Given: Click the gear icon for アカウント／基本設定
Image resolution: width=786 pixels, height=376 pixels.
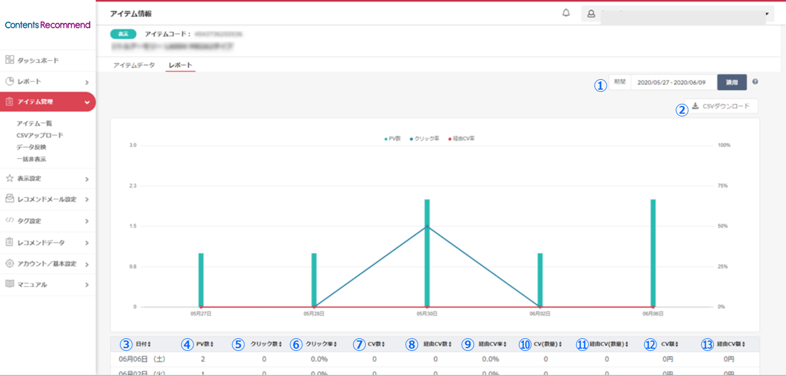Looking at the screenshot, I should pos(10,263).
